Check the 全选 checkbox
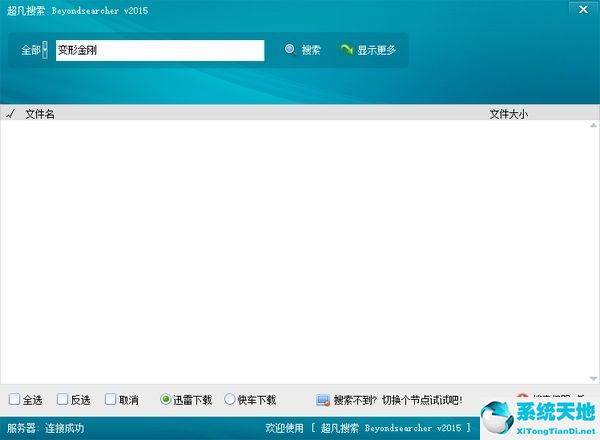Viewport: 600px width, 440px height. [15, 399]
